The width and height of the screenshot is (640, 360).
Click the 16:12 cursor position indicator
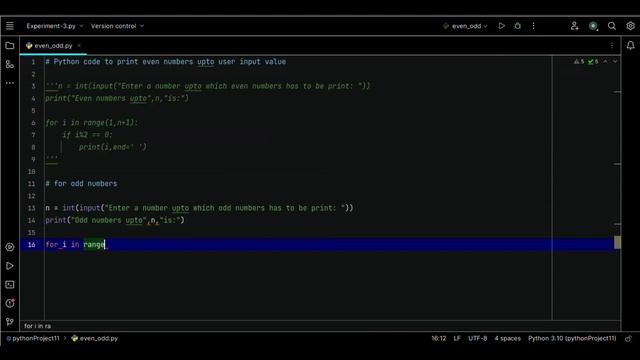pos(439,338)
